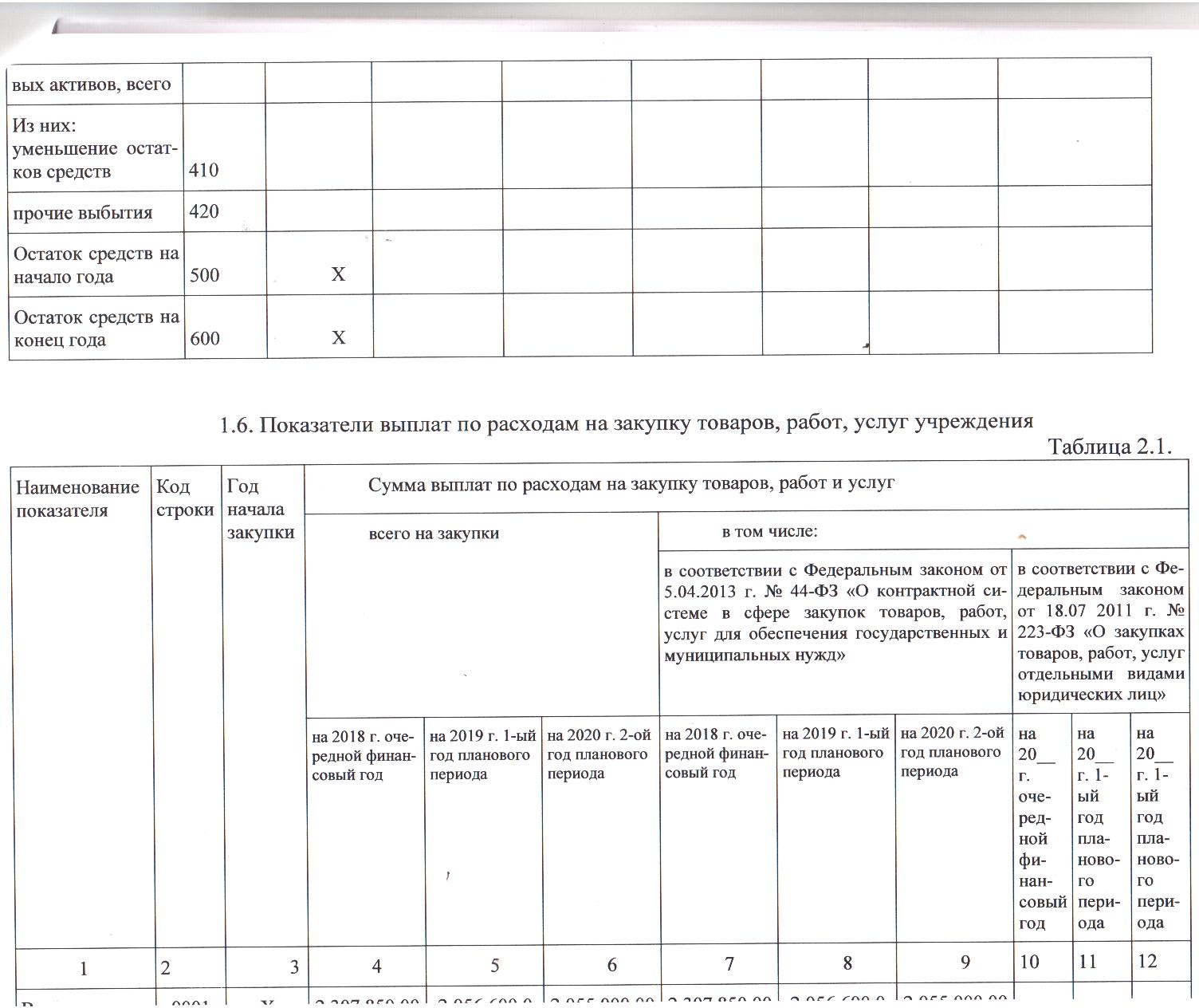Select 'Остаток средств на начало года' label

point(96,265)
